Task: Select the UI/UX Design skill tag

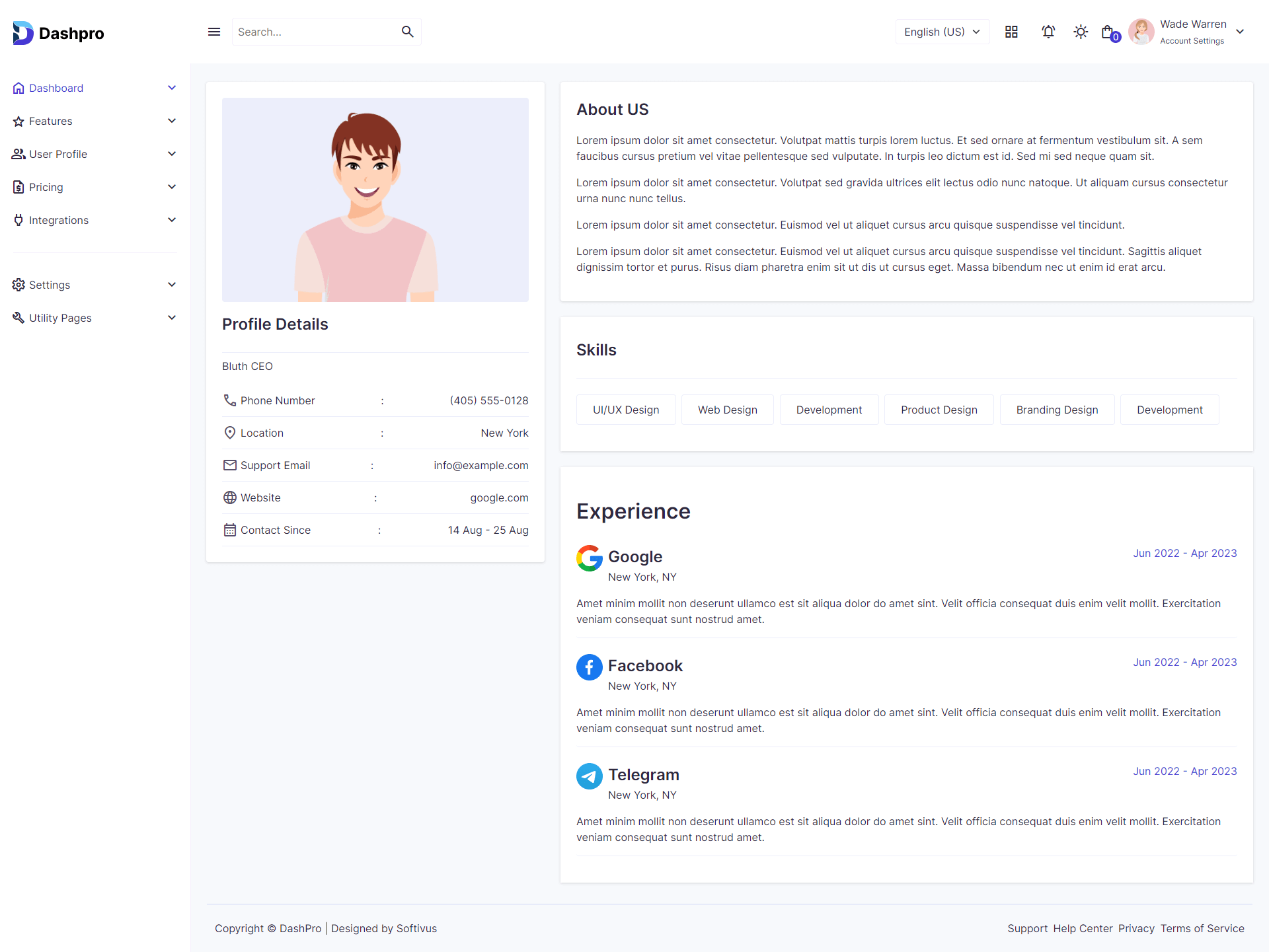Action: [626, 410]
